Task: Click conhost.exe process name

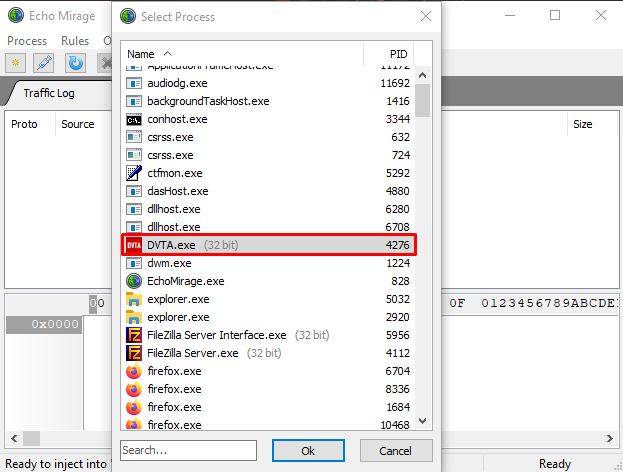Action: point(177,119)
